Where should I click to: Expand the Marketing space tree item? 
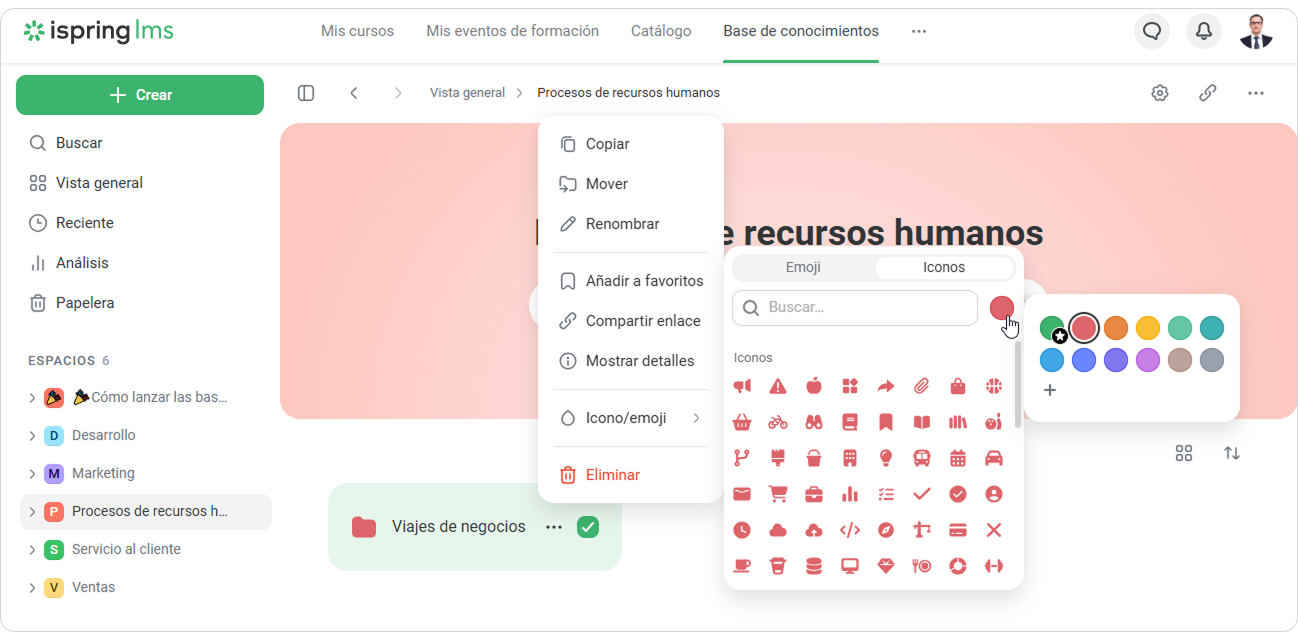point(32,474)
